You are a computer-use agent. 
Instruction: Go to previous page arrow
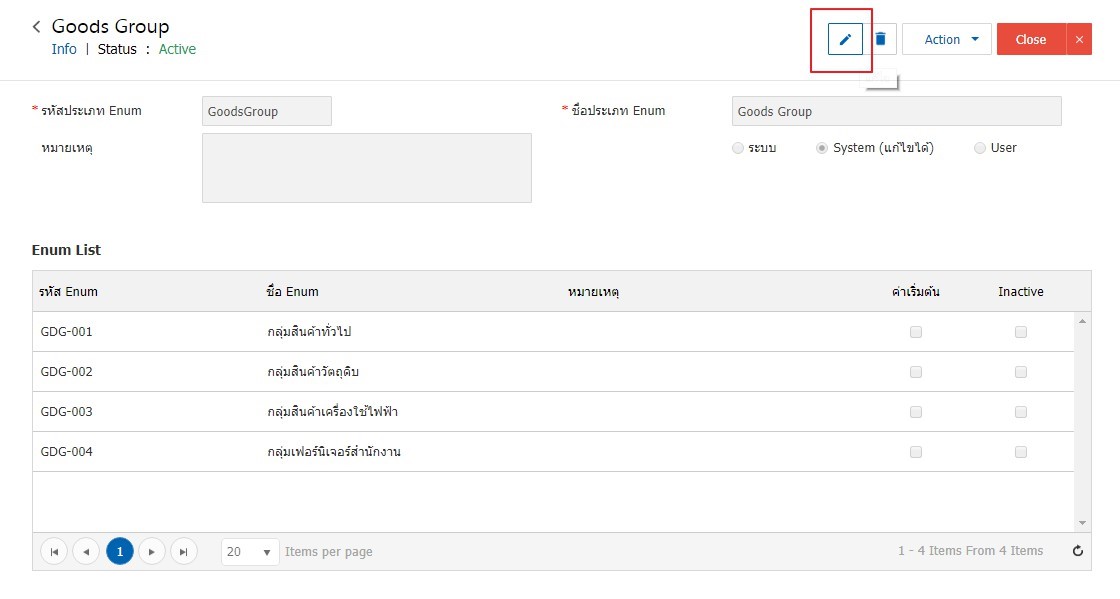pyautogui.click(x=86, y=551)
